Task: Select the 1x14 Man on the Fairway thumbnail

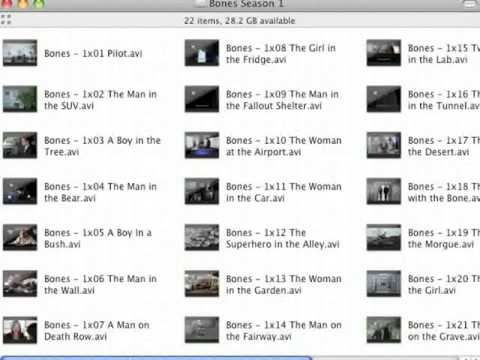Action: pos(202,330)
